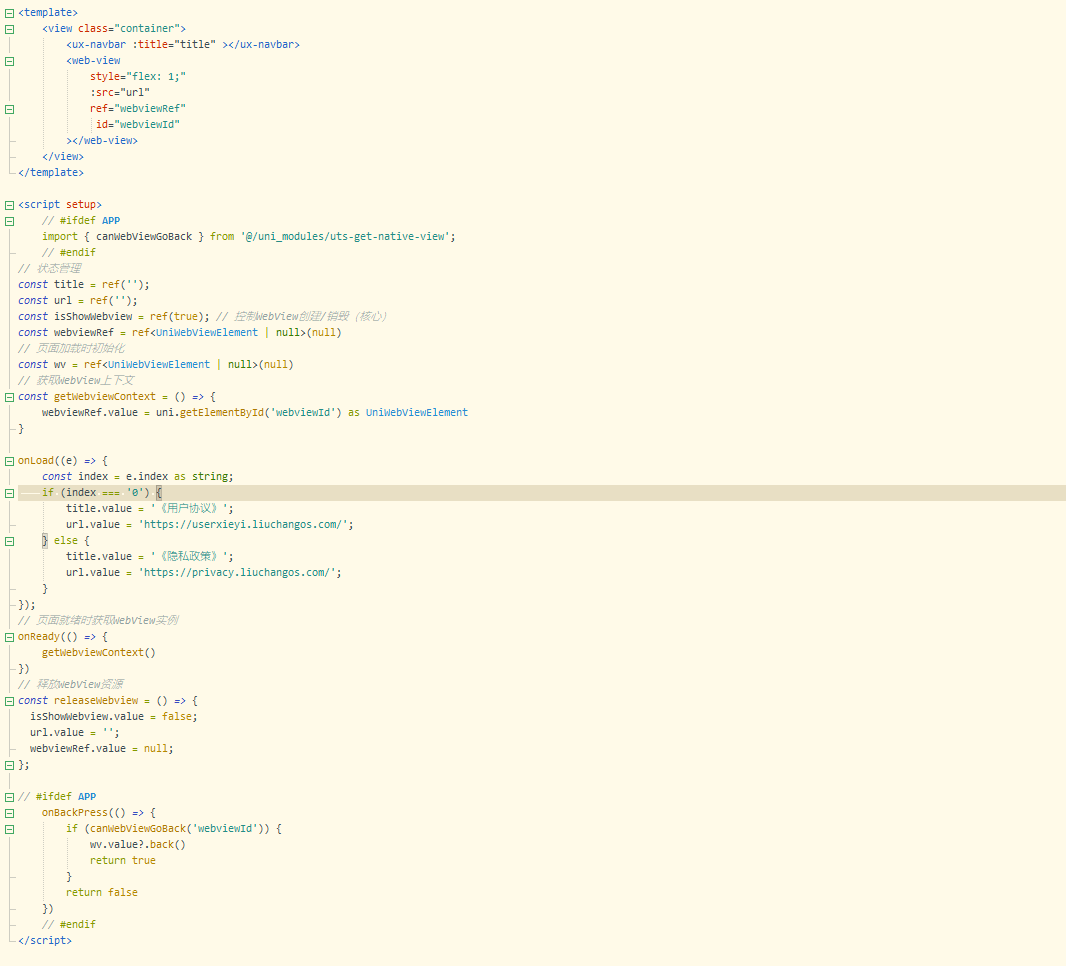Click the const url = ref('') line
Image resolution: width=1066 pixels, height=966 pixels.
point(78,300)
